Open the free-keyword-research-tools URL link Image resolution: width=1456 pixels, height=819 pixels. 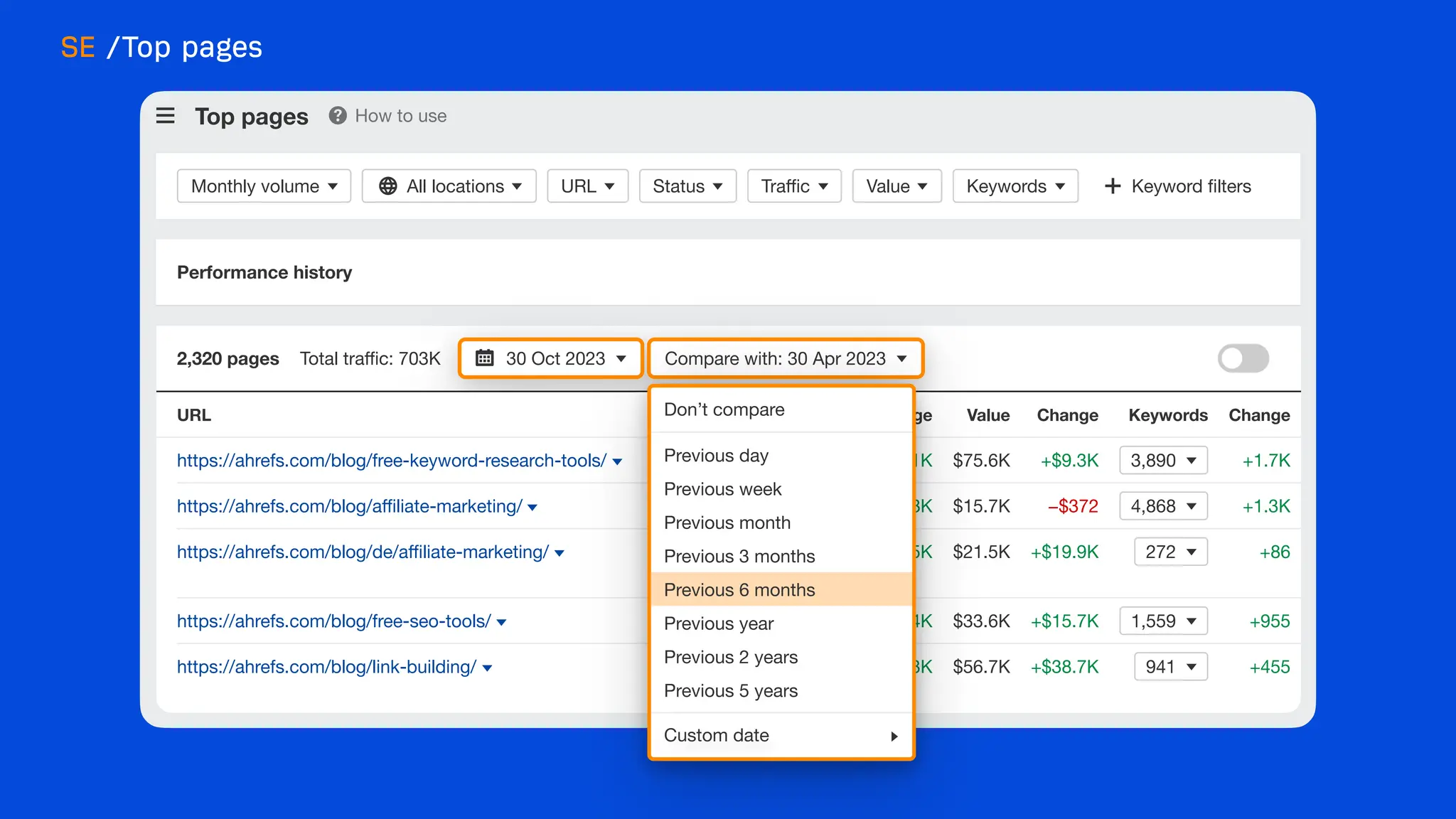[x=392, y=461]
